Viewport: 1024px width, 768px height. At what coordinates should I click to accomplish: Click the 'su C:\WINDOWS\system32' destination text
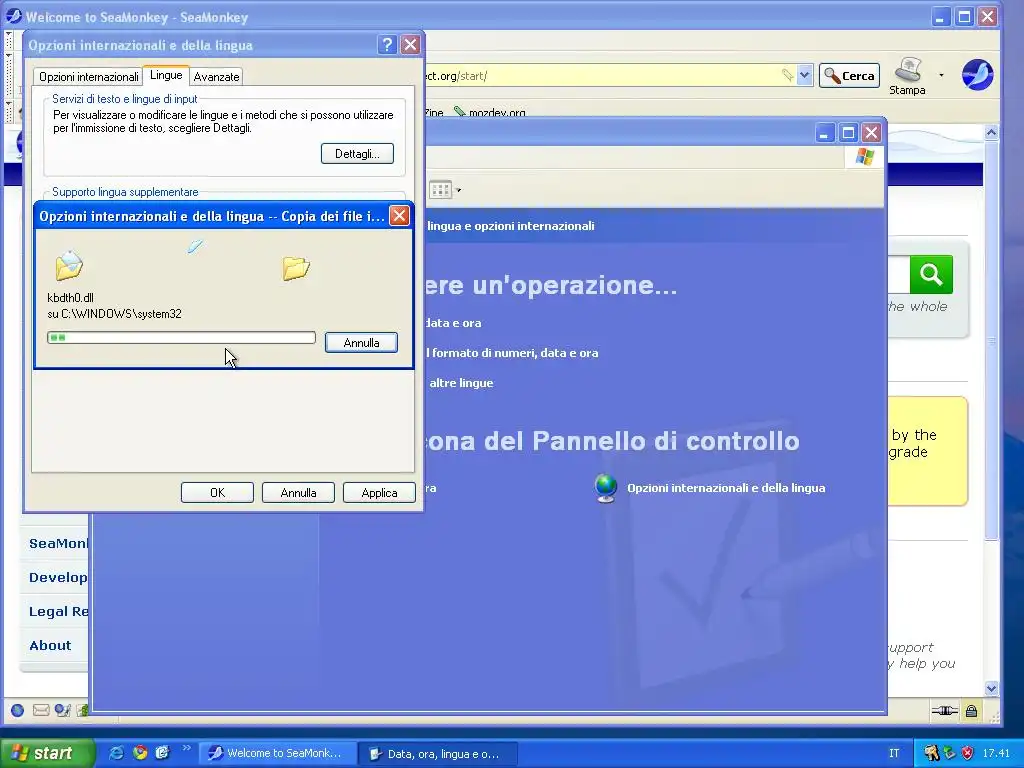[x=114, y=314]
